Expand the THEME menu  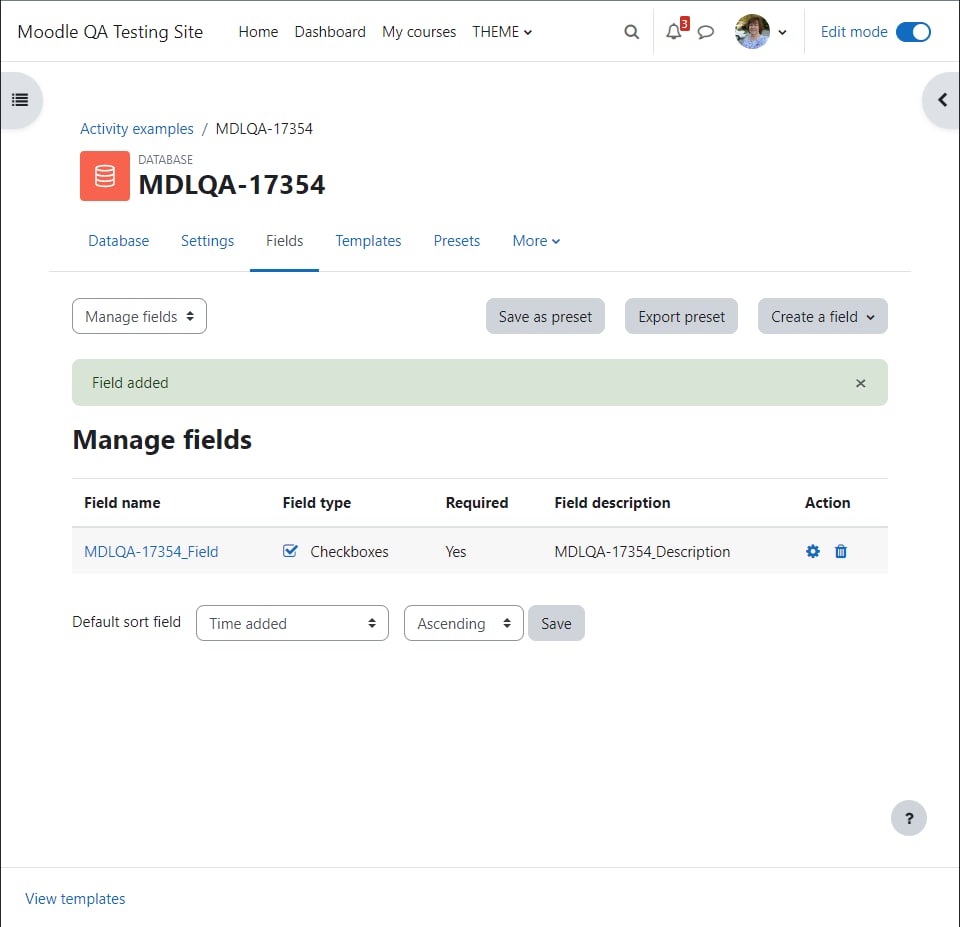click(501, 32)
